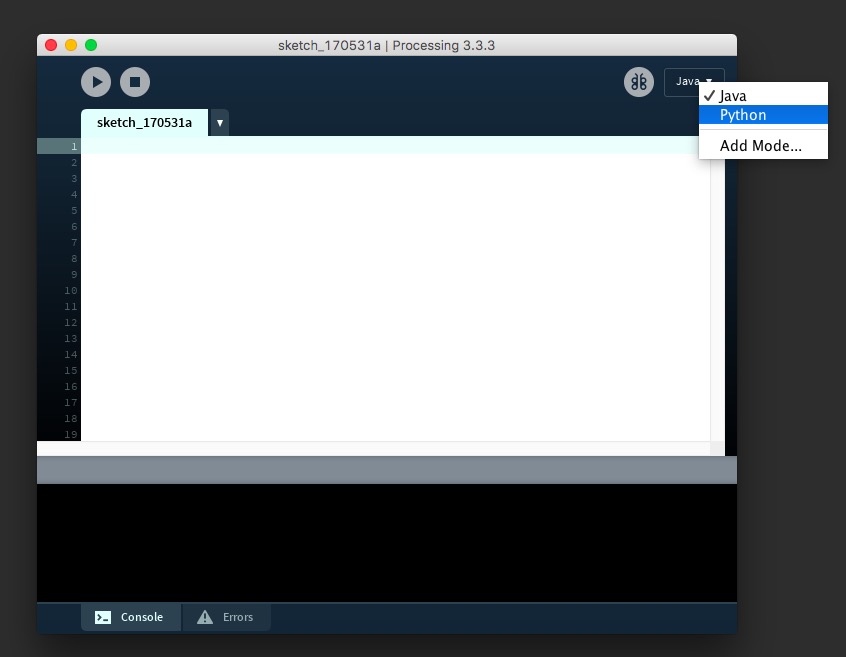
Task: Click the gray console divider bar
Action: (x=386, y=470)
